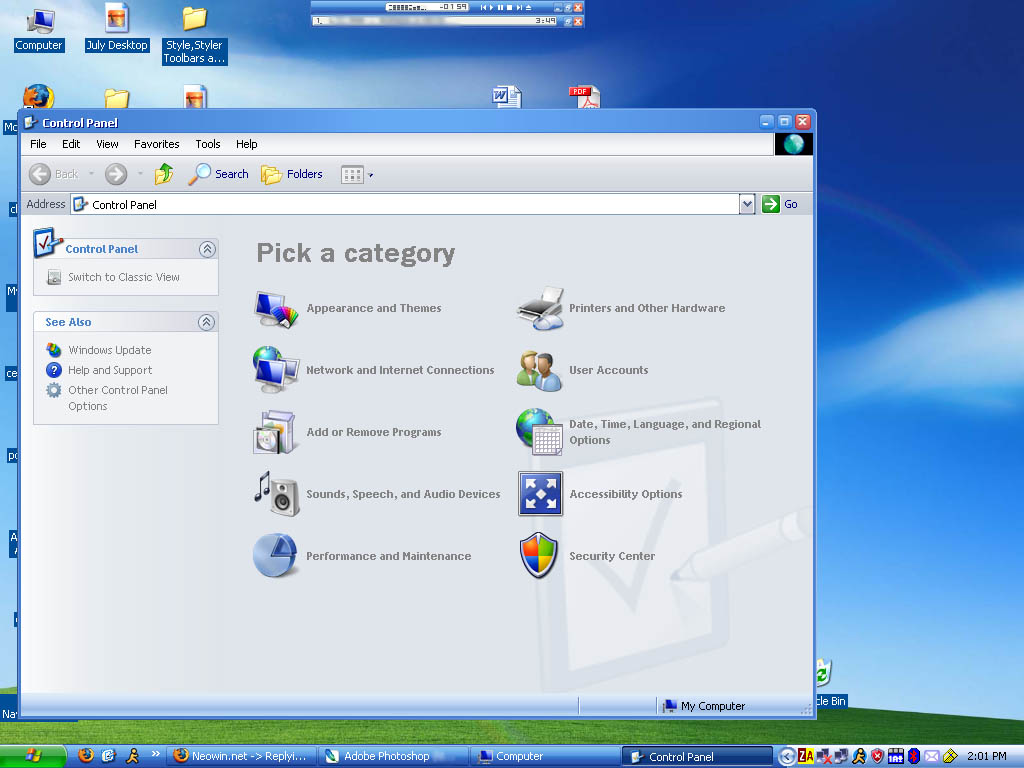Screen dimensions: 1024x768
Task: Pause playback on the media player bar
Action: click(x=501, y=8)
